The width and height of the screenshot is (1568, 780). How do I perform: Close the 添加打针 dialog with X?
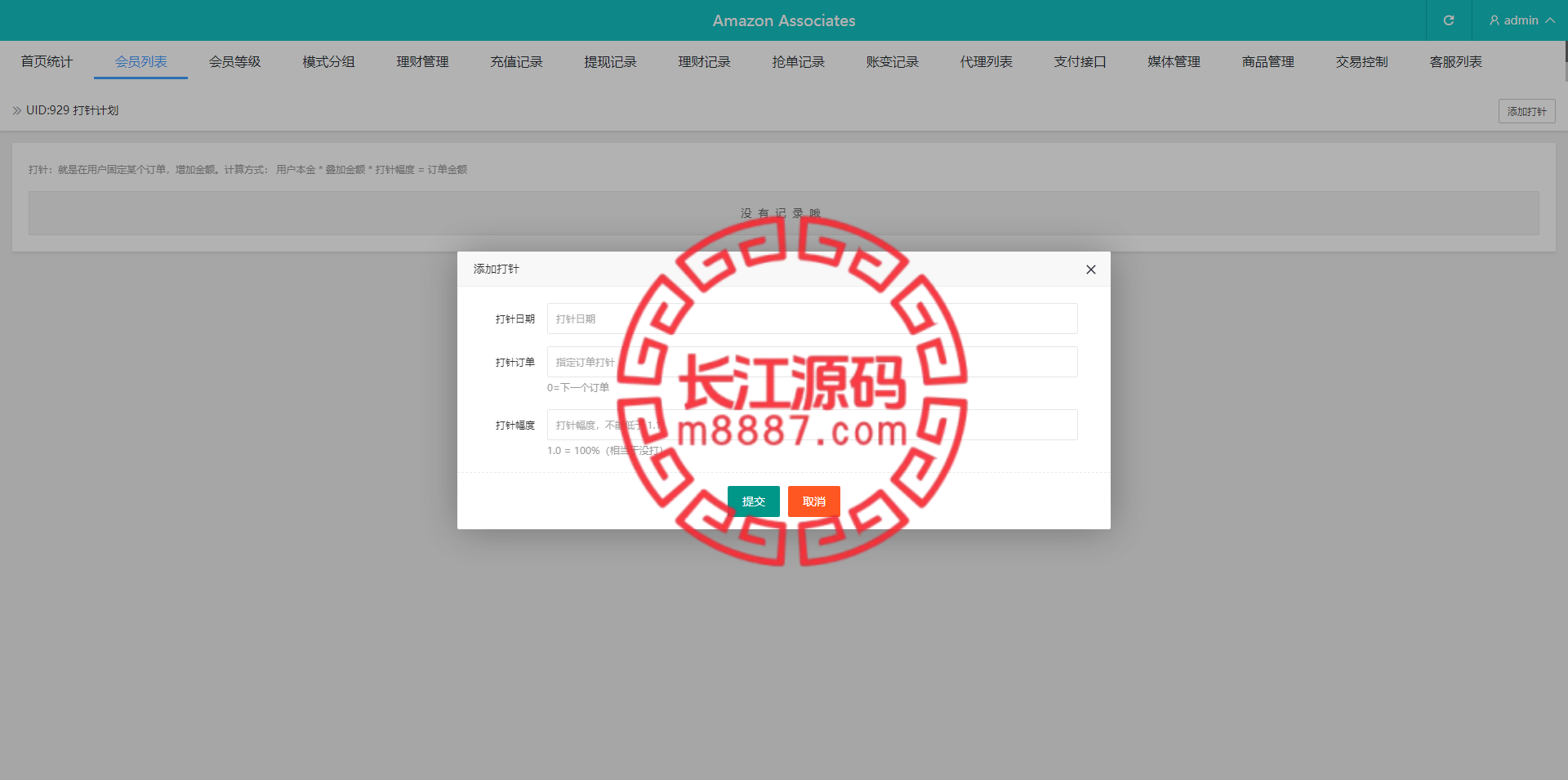1091,270
